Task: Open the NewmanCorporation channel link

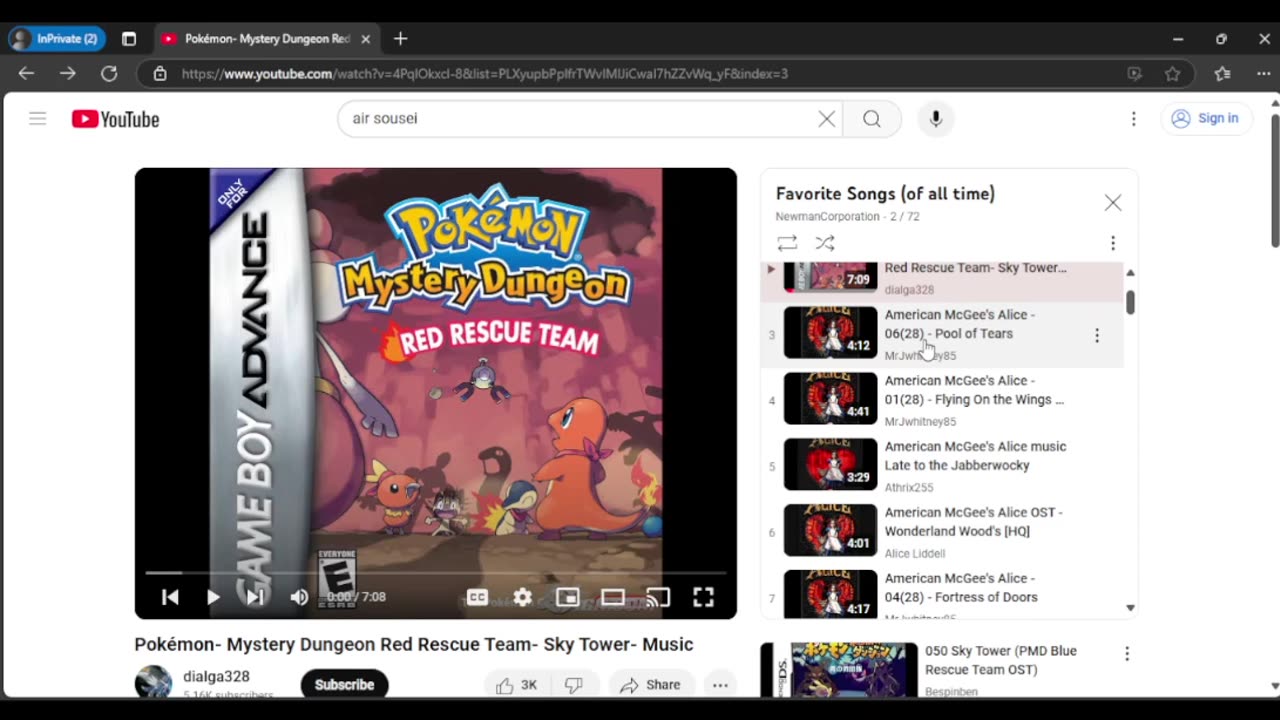Action: pos(827,217)
